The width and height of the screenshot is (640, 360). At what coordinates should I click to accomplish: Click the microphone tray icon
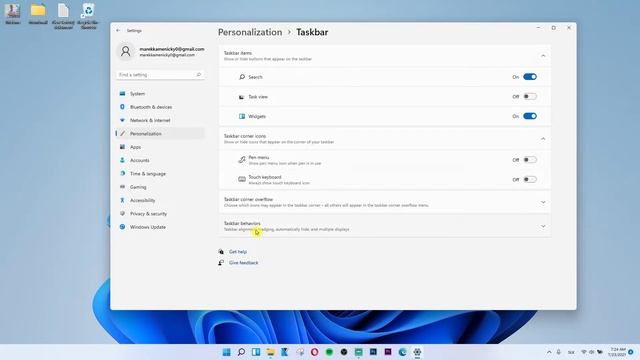tap(559, 352)
